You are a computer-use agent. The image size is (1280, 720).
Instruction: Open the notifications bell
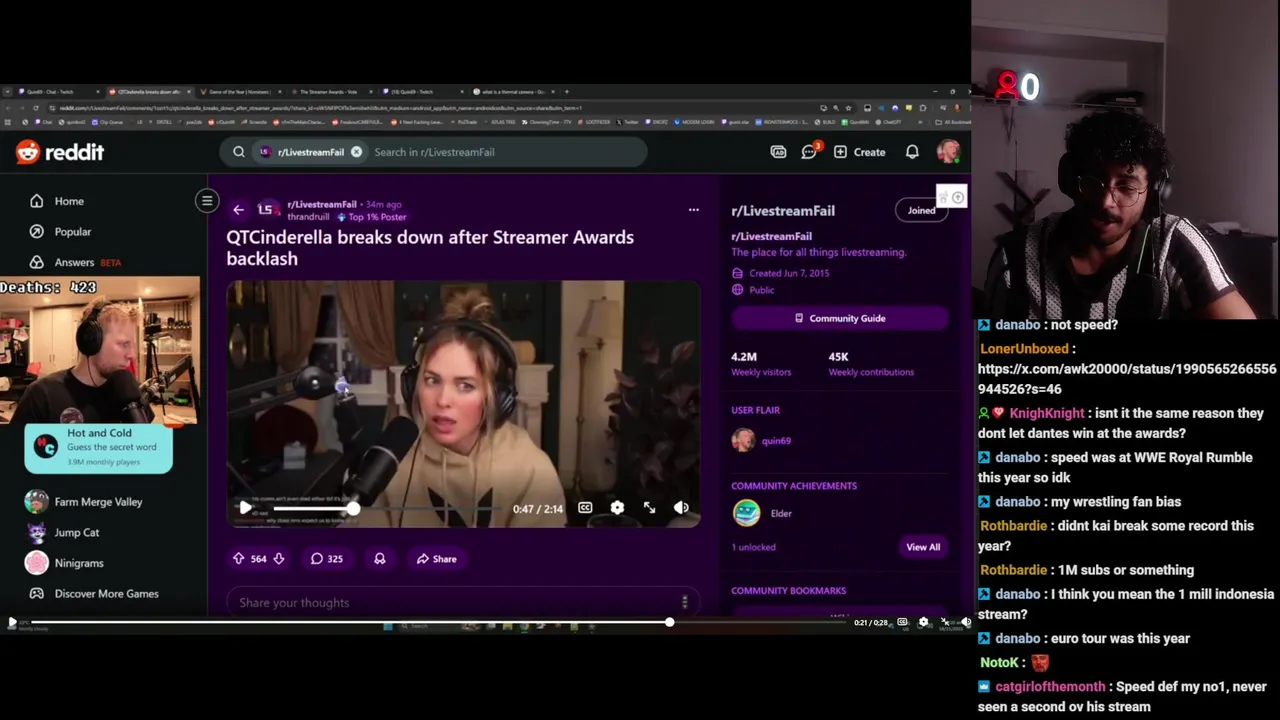pyautogui.click(x=912, y=152)
